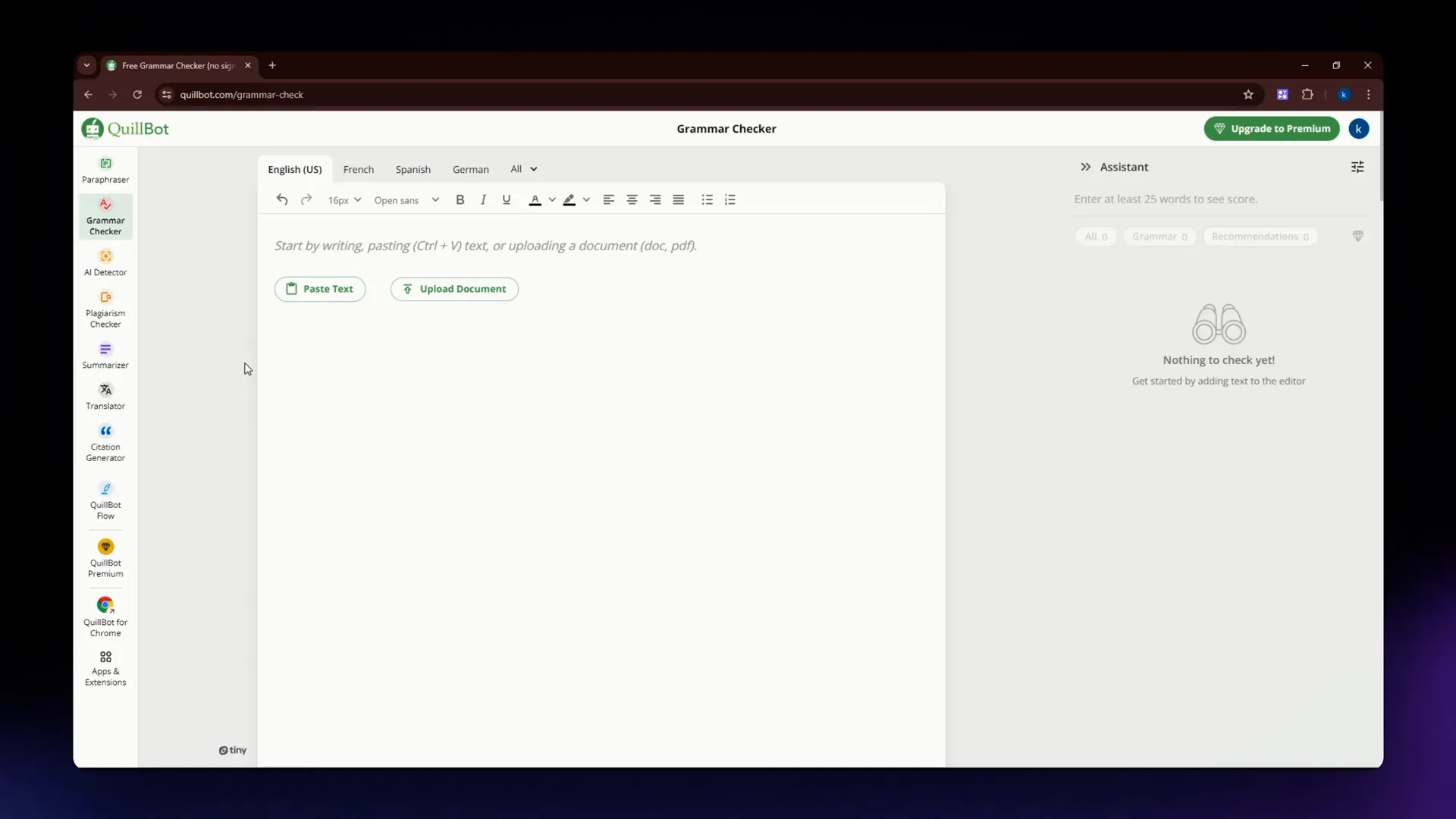Select the English (US) language tab
1456x819 pixels.
pyautogui.click(x=295, y=169)
